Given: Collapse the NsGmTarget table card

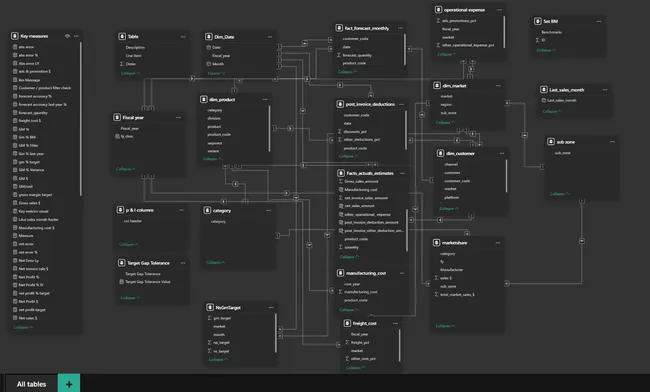Looking at the screenshot, I should point(218,359).
